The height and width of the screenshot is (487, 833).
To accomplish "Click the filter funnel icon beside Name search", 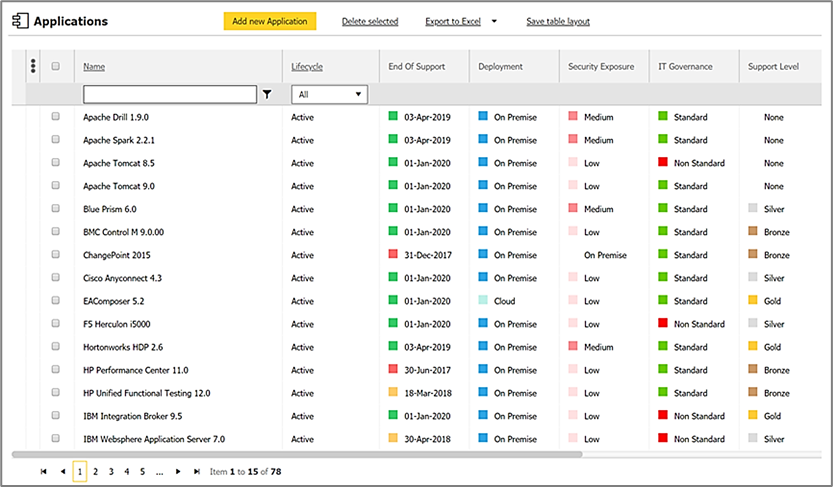I will tap(267, 94).
